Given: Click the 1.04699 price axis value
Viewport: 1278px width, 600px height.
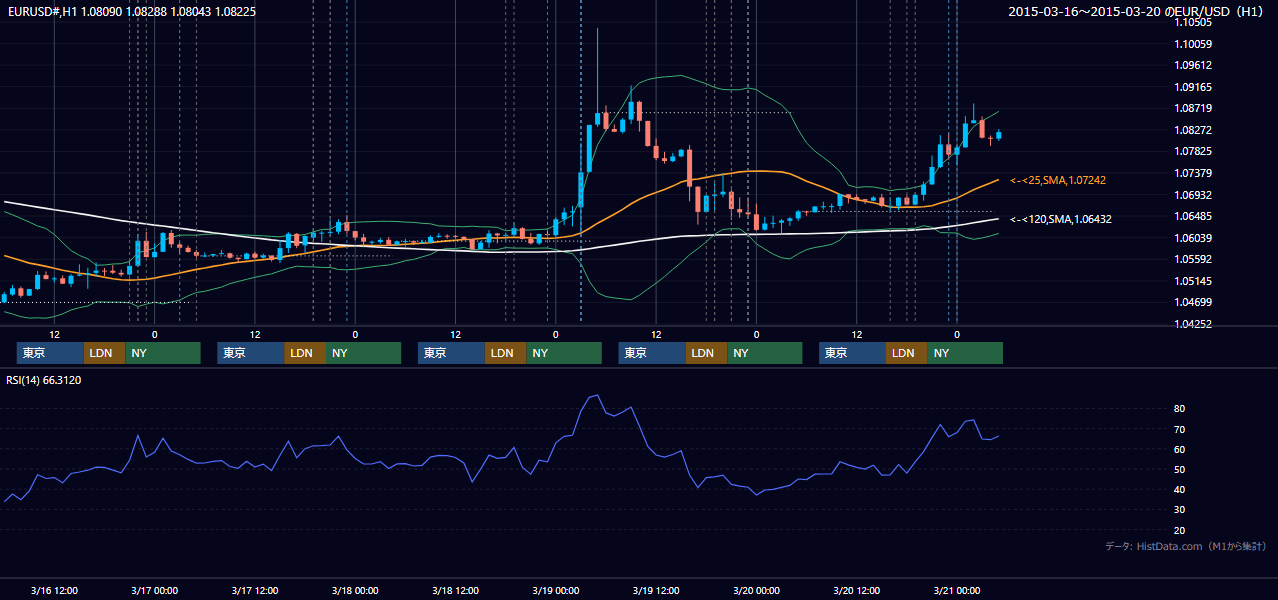Looking at the screenshot, I should pos(1194,302).
